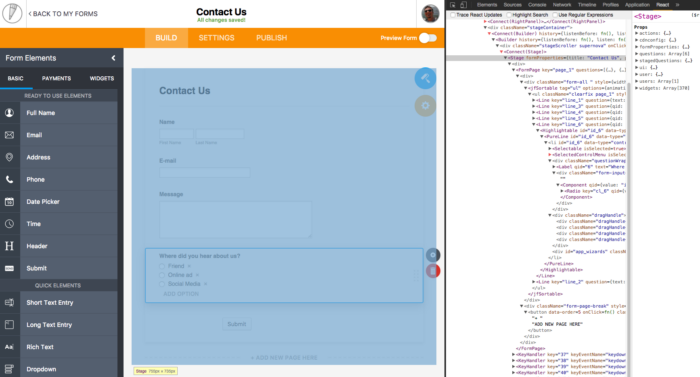Click the form Submit button
The width and height of the screenshot is (700, 377).
[x=237, y=324]
